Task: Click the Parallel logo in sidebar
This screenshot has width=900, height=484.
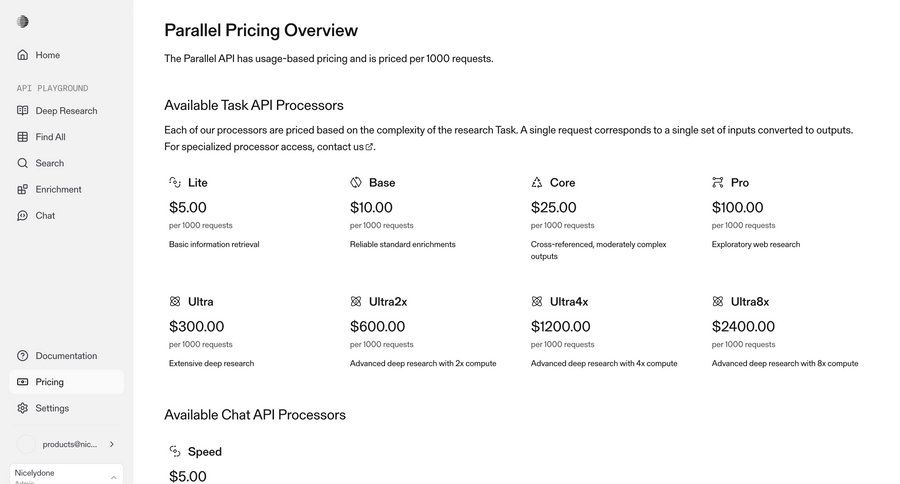Action: click(x=23, y=21)
